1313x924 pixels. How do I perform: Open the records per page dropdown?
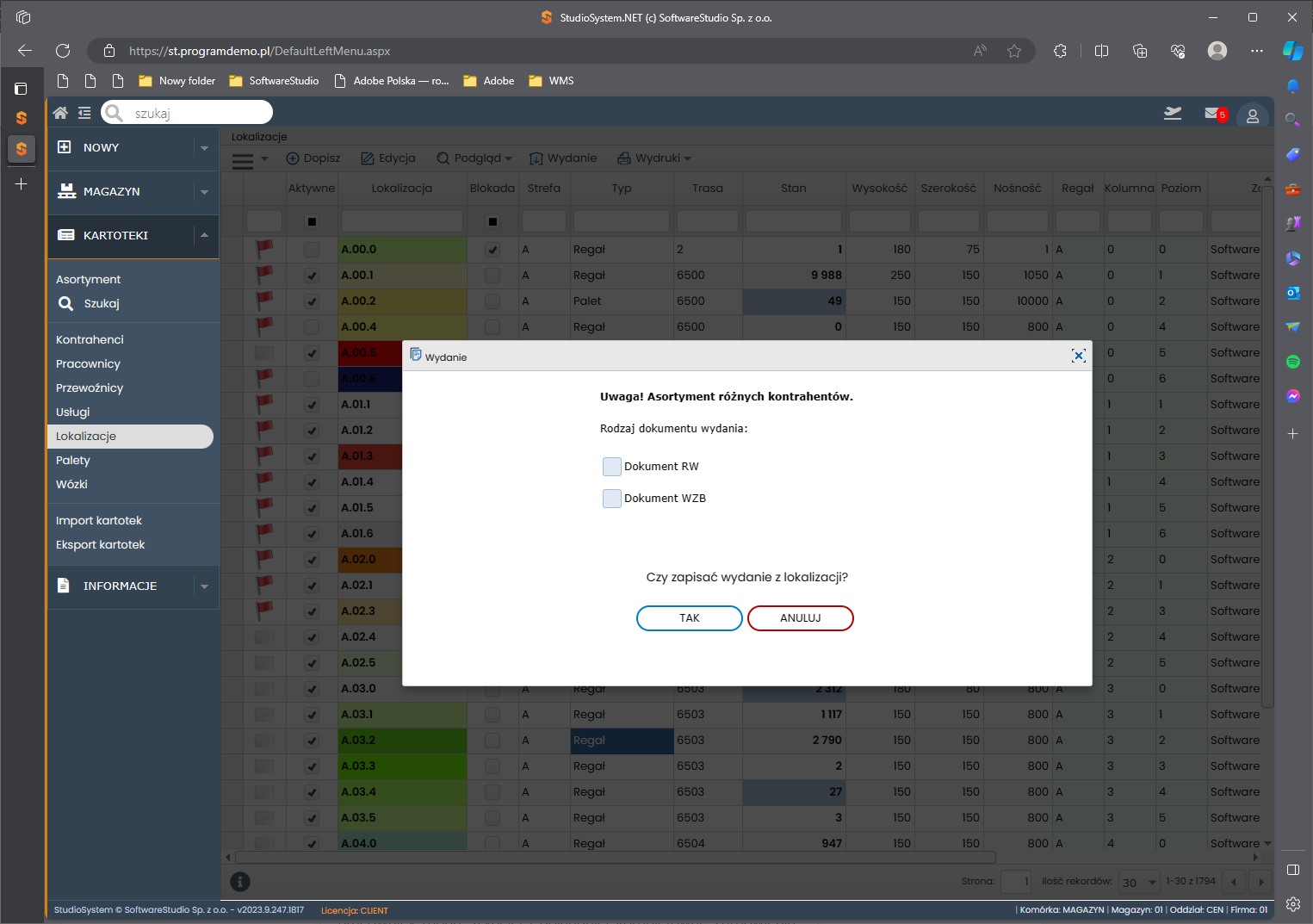click(x=1138, y=882)
